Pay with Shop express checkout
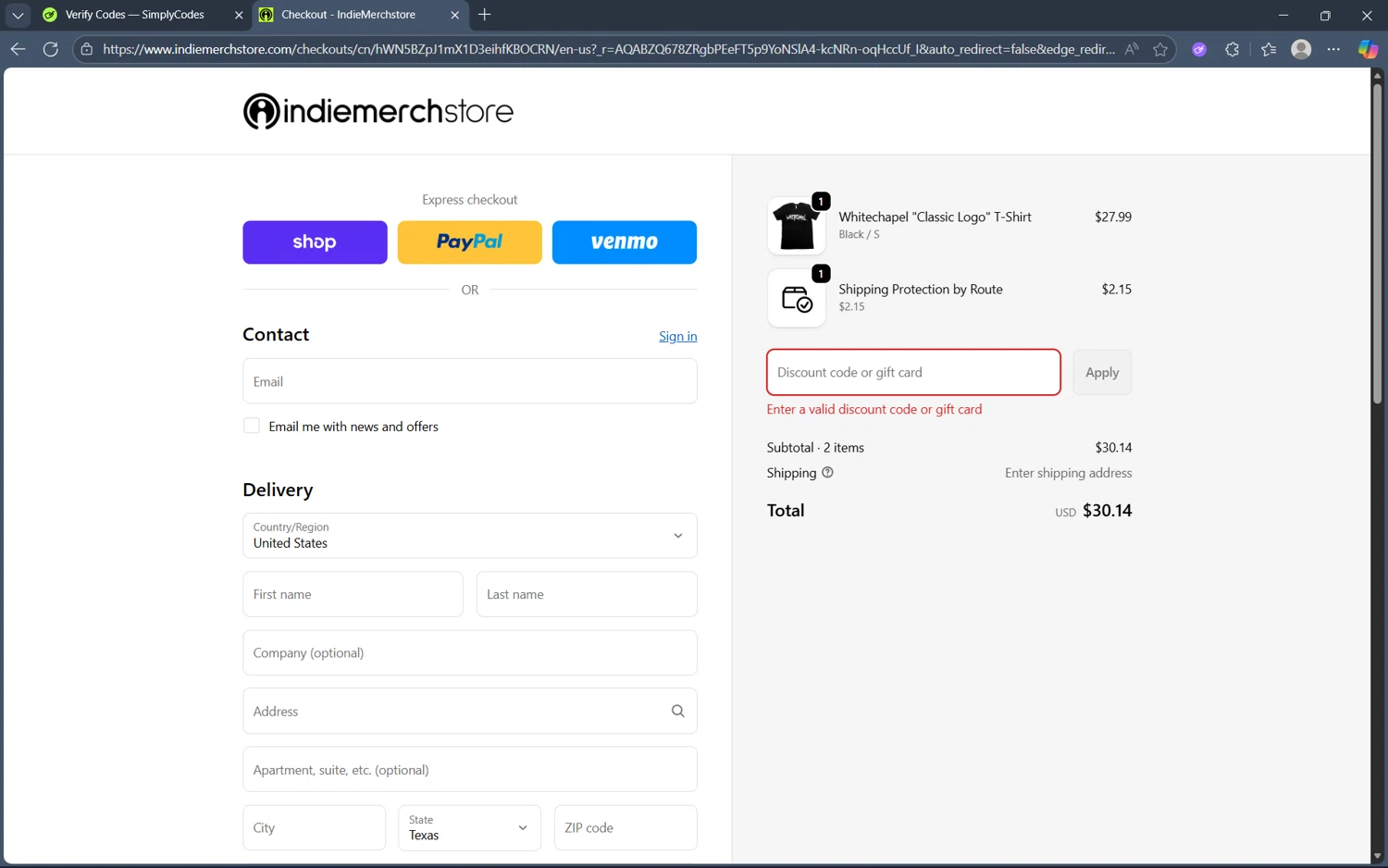Viewport: 1388px width, 868px height. [315, 242]
